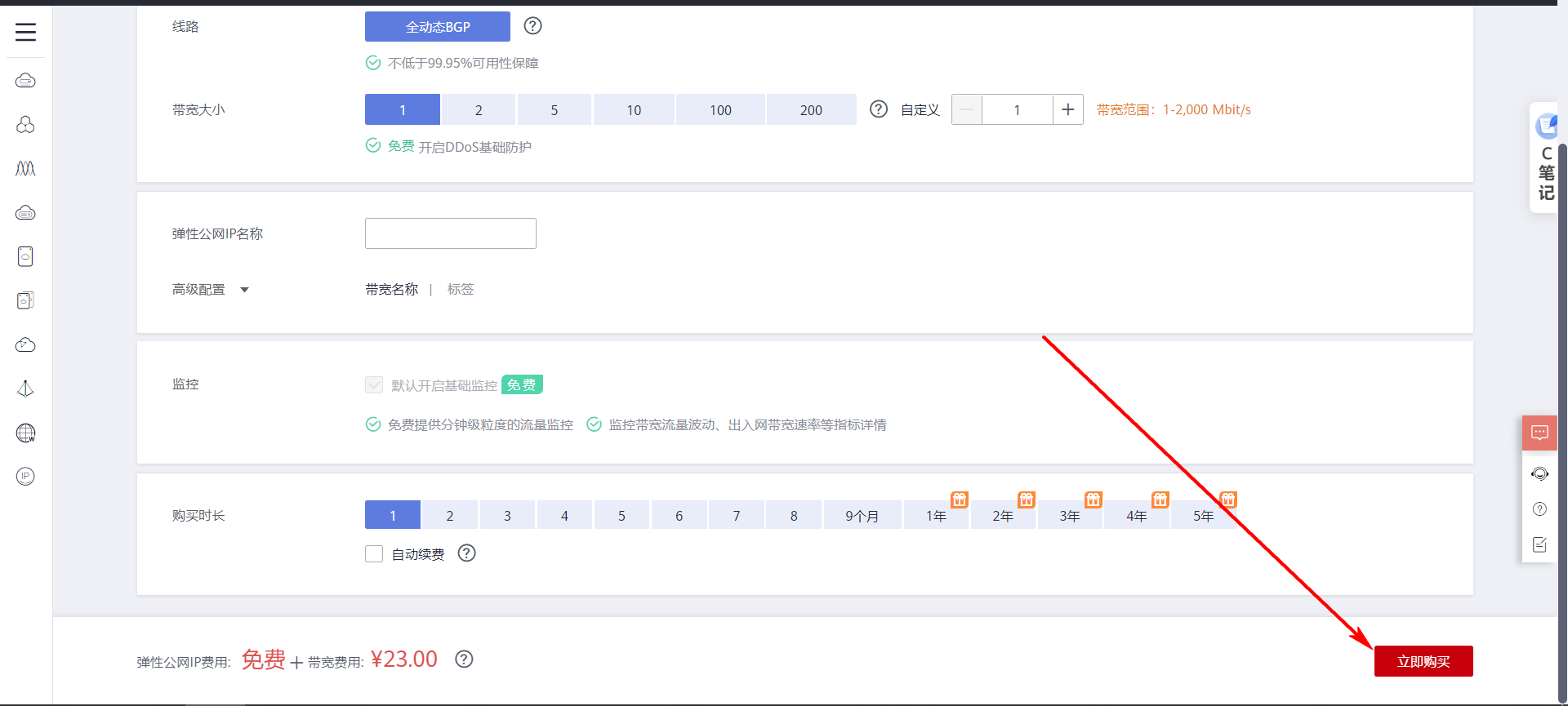Select the 2年 duration option

(1003, 515)
